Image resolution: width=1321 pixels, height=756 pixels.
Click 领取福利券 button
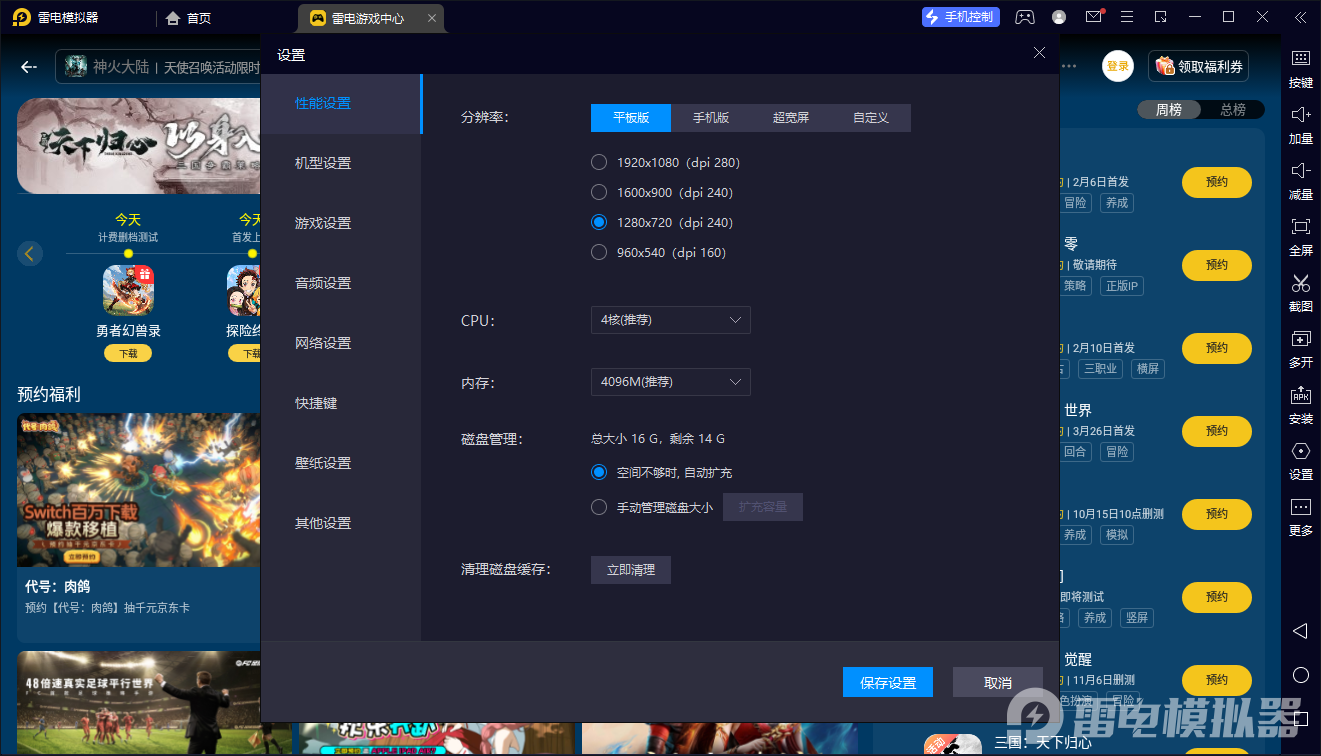coord(1198,67)
